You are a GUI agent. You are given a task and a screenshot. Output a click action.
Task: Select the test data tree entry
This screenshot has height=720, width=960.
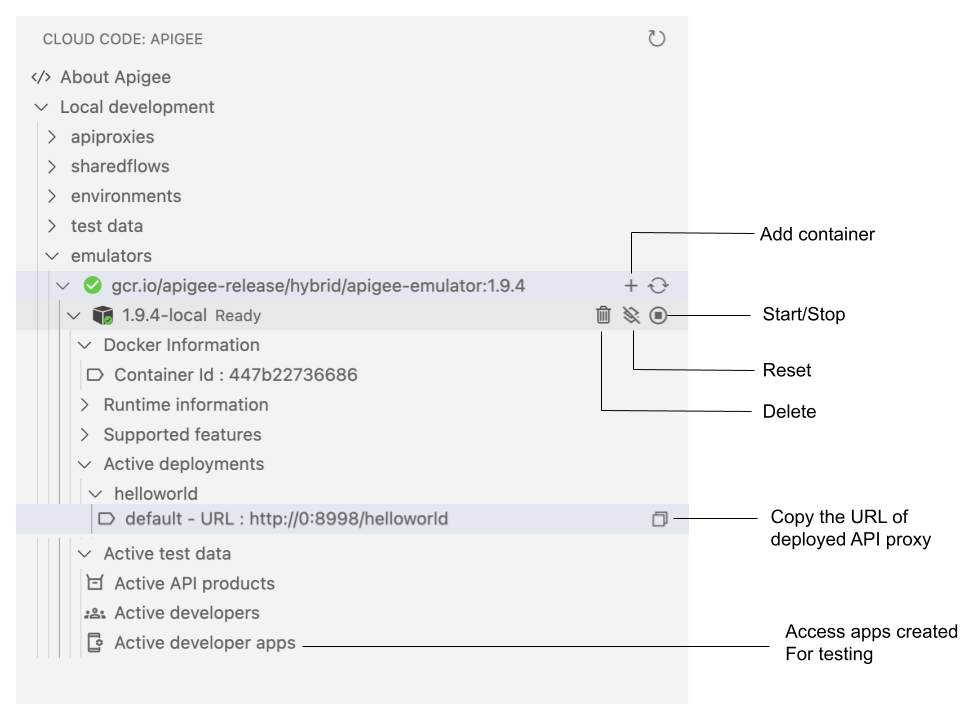coord(107,226)
